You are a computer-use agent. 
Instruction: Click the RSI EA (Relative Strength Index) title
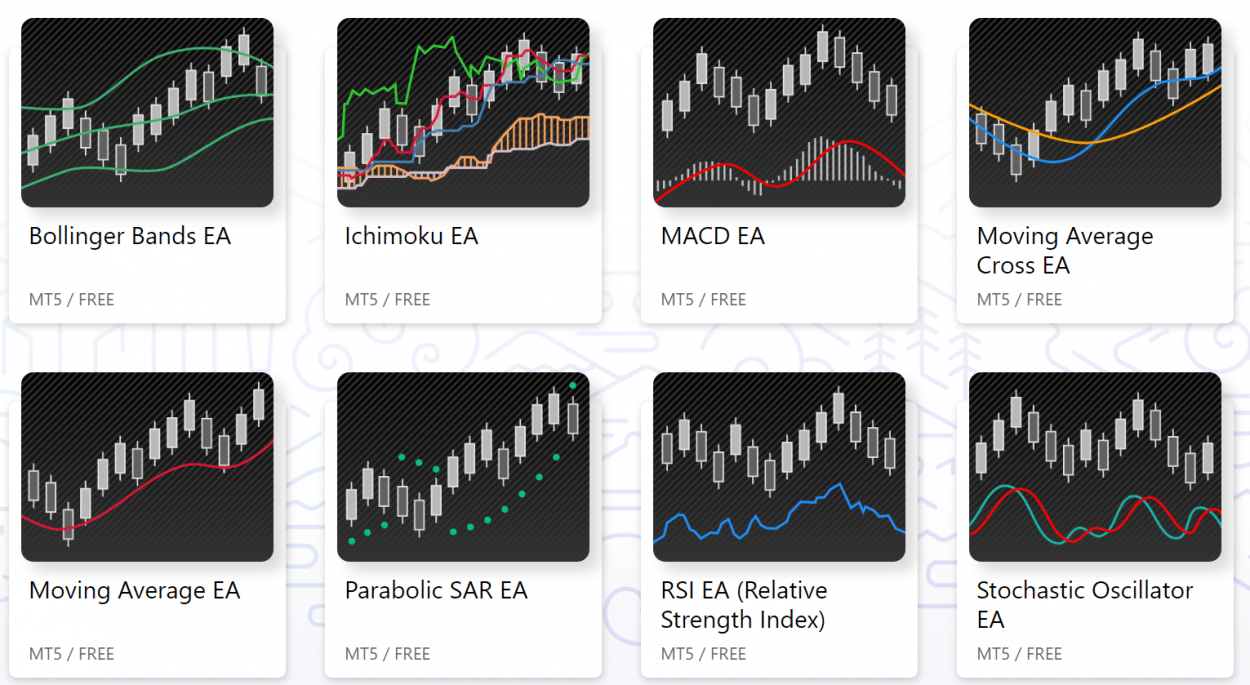click(744, 605)
